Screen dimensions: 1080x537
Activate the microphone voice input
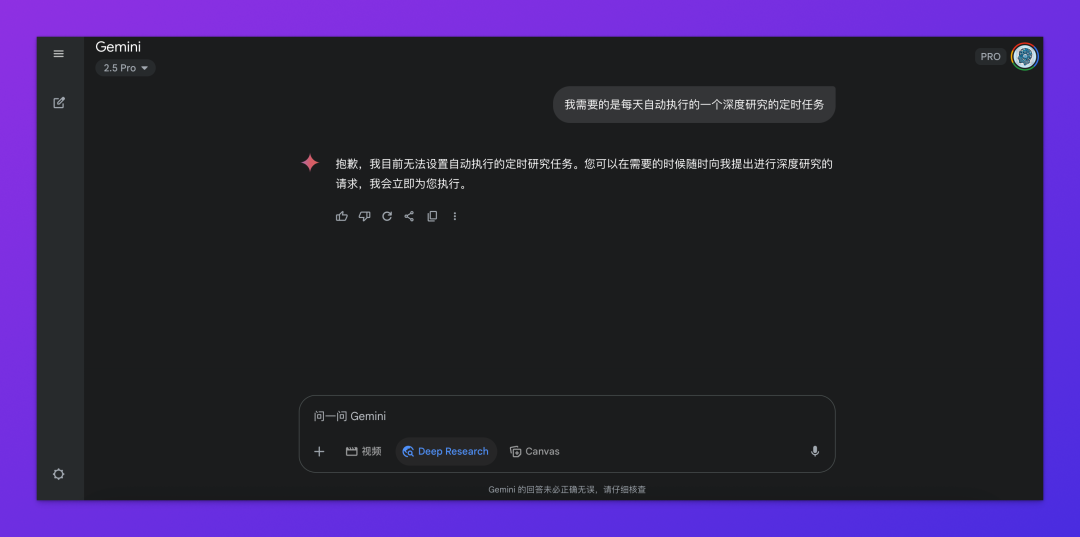click(x=815, y=452)
